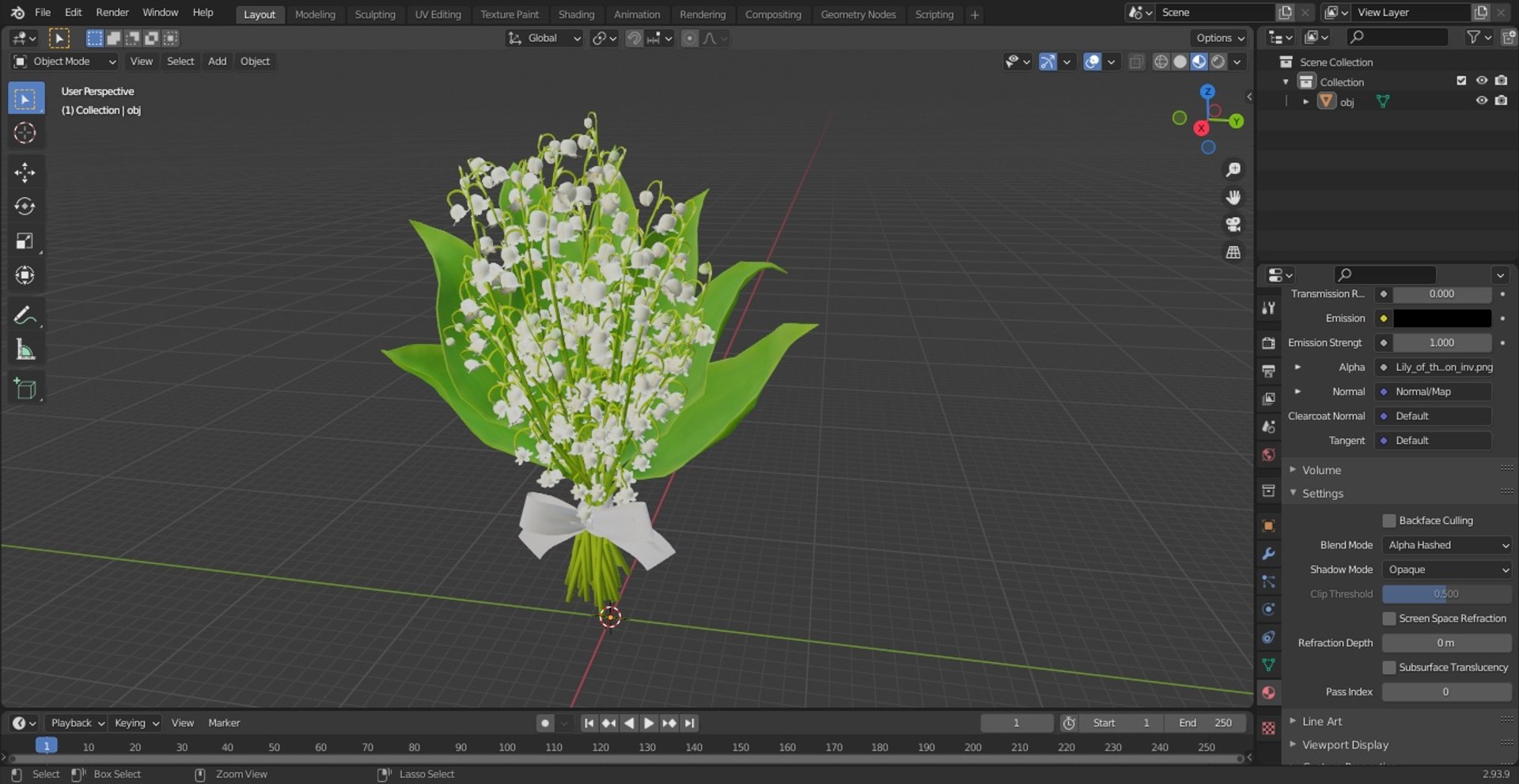Click the End frame field
This screenshot has width=1519, height=784.
coord(1205,723)
